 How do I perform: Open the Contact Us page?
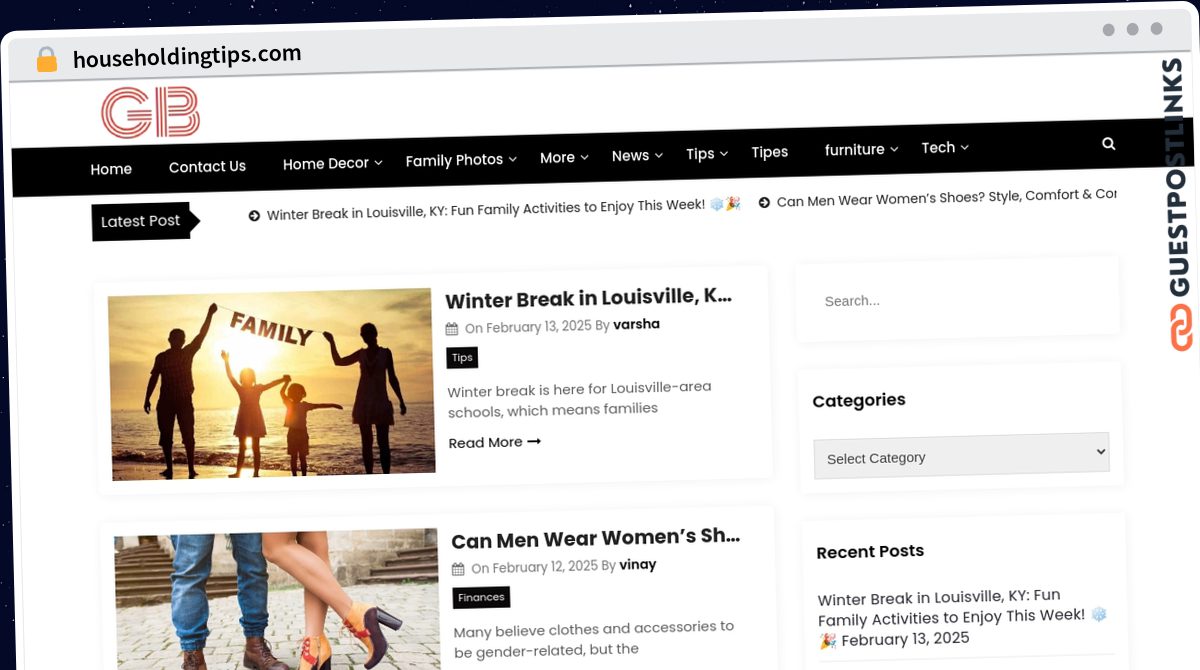tap(207, 167)
